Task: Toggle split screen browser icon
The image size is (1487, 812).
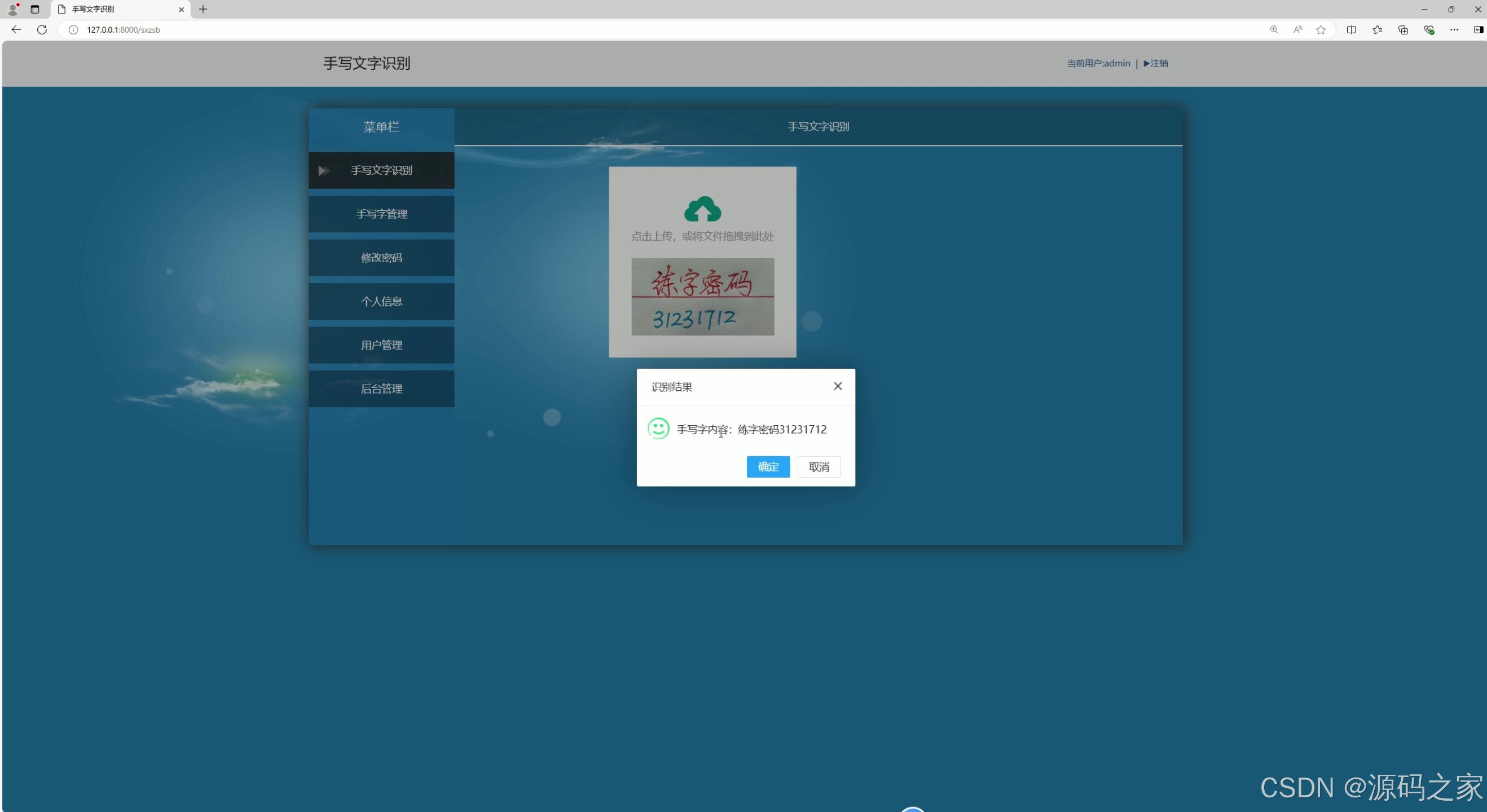Action: click(1352, 29)
